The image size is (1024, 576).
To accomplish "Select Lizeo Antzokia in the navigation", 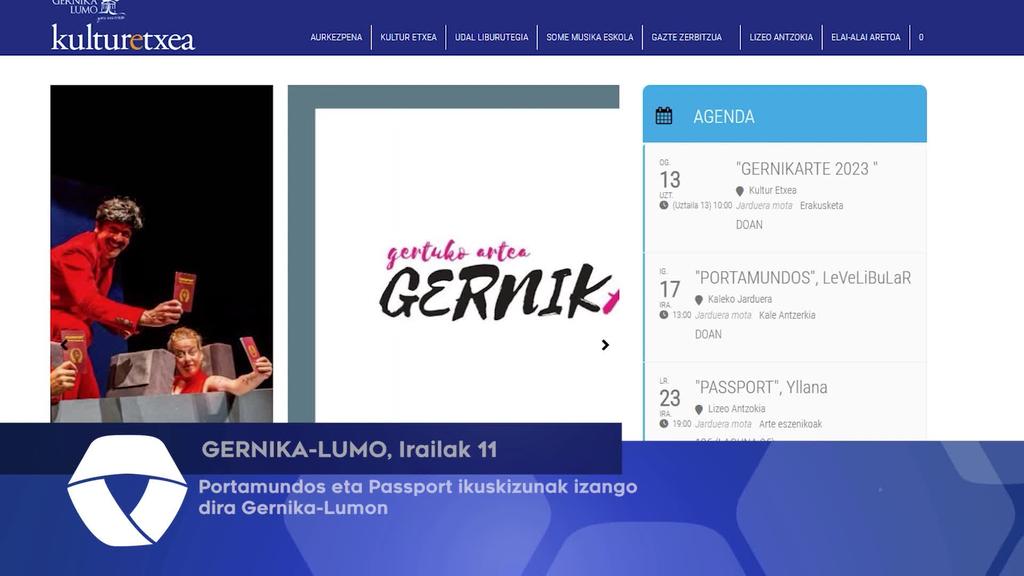I will pos(781,37).
